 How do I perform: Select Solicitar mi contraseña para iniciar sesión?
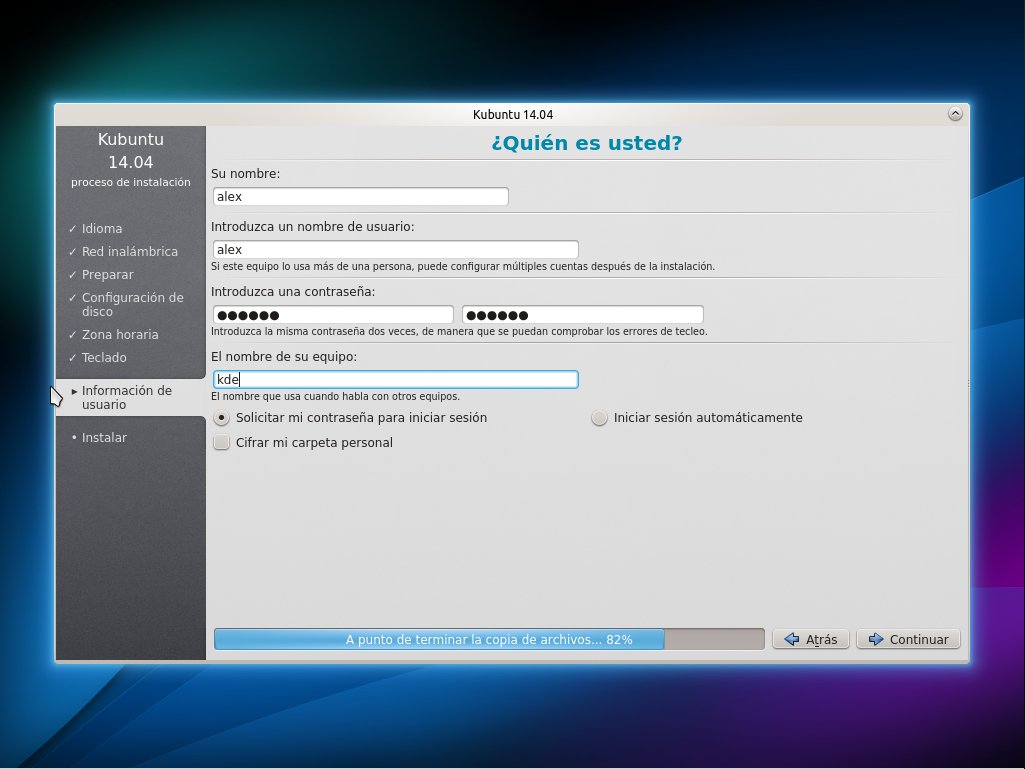point(350,417)
